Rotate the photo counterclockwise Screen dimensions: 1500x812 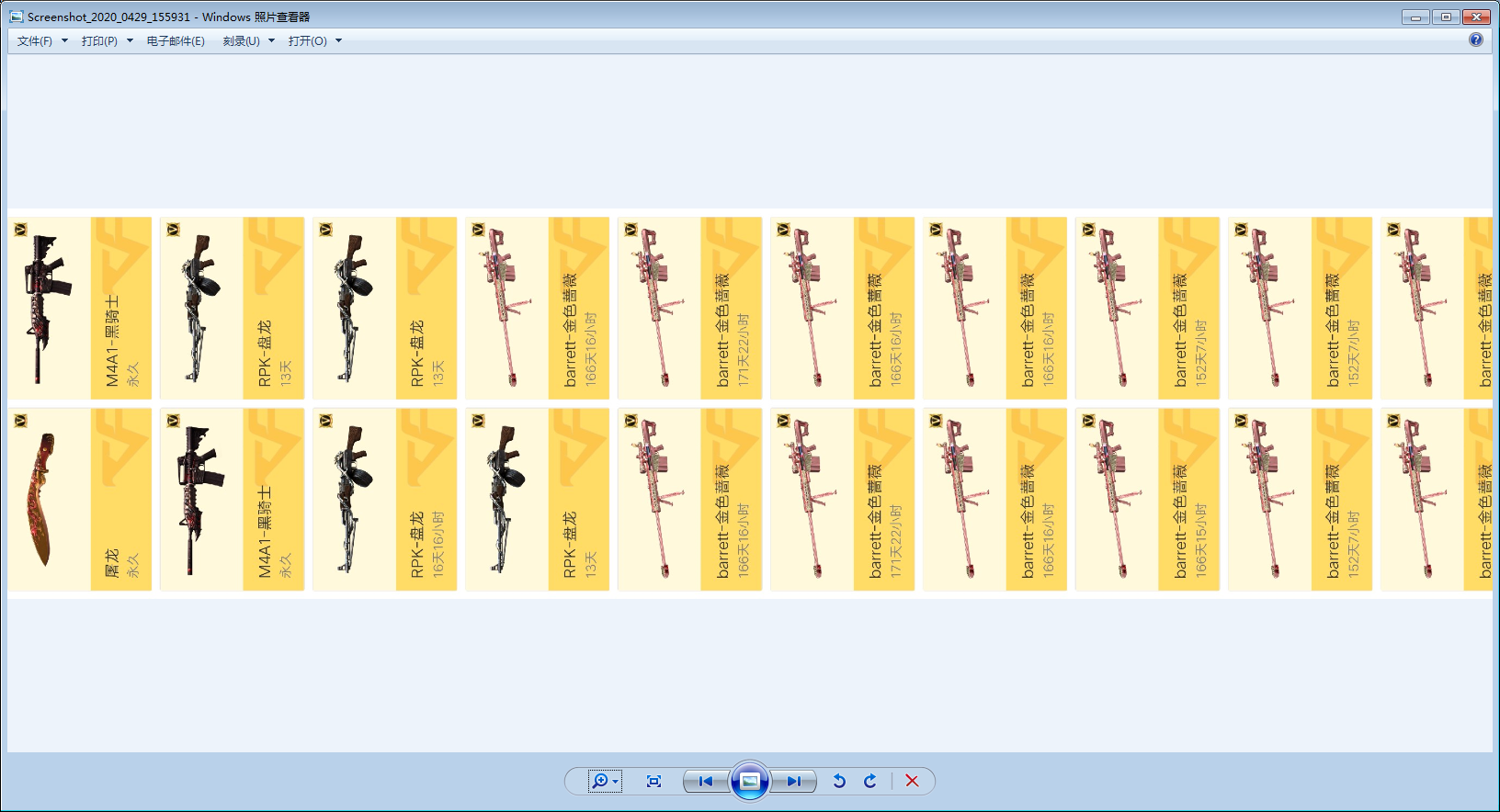[839, 781]
